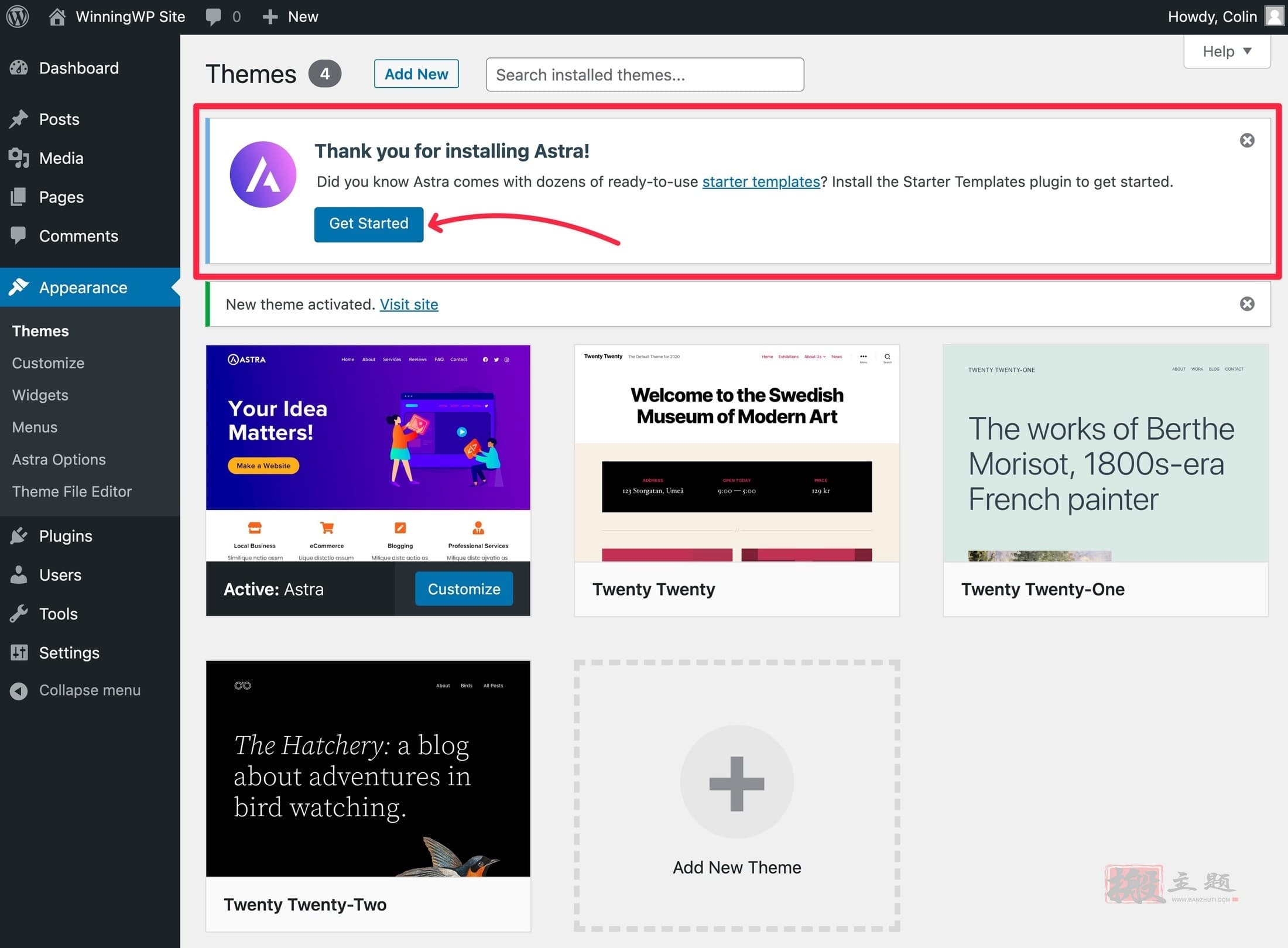The width and height of the screenshot is (1288, 948).
Task: Click the Appearance paintbrush icon
Action: (19, 287)
